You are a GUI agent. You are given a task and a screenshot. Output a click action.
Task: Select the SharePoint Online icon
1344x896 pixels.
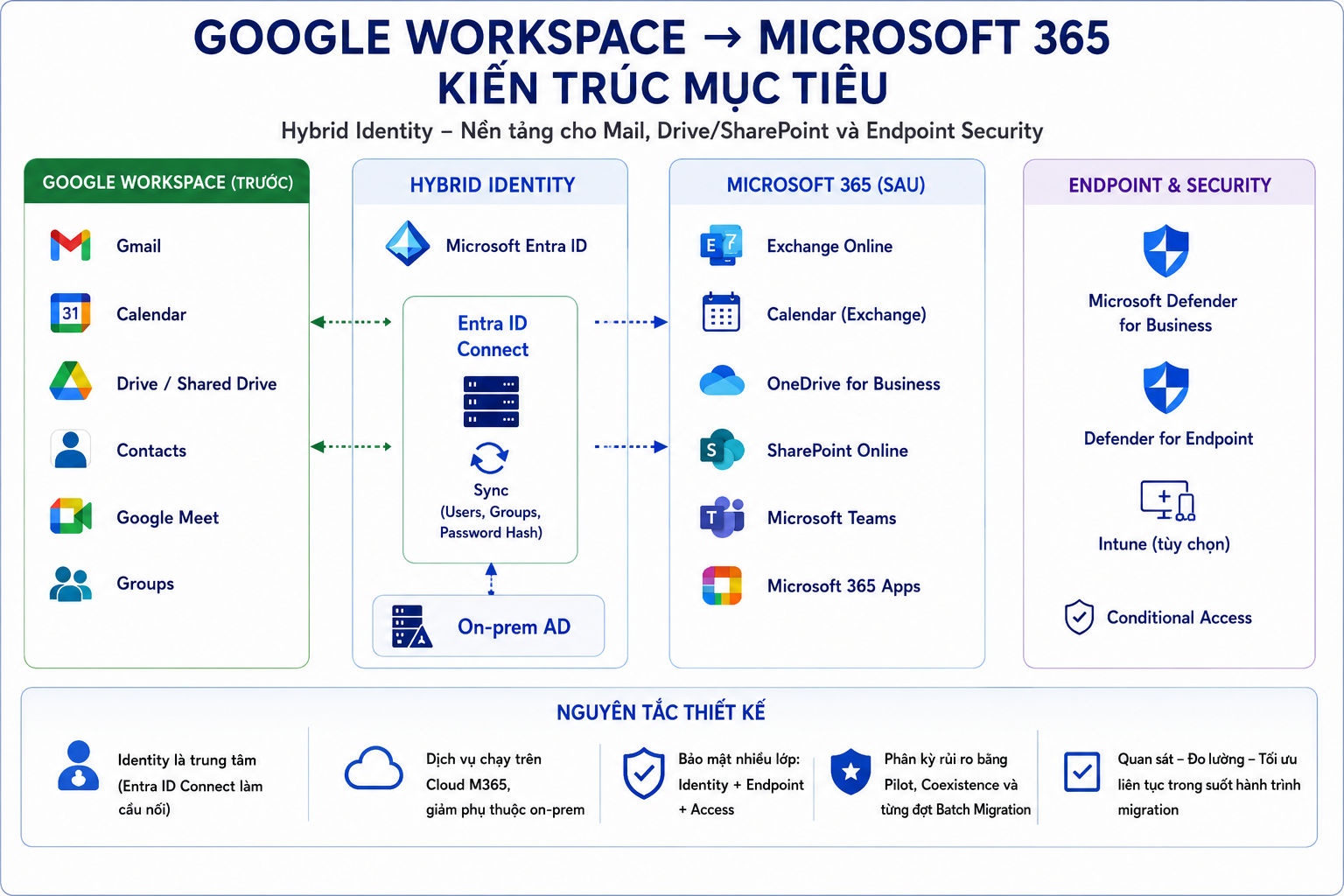click(x=722, y=450)
